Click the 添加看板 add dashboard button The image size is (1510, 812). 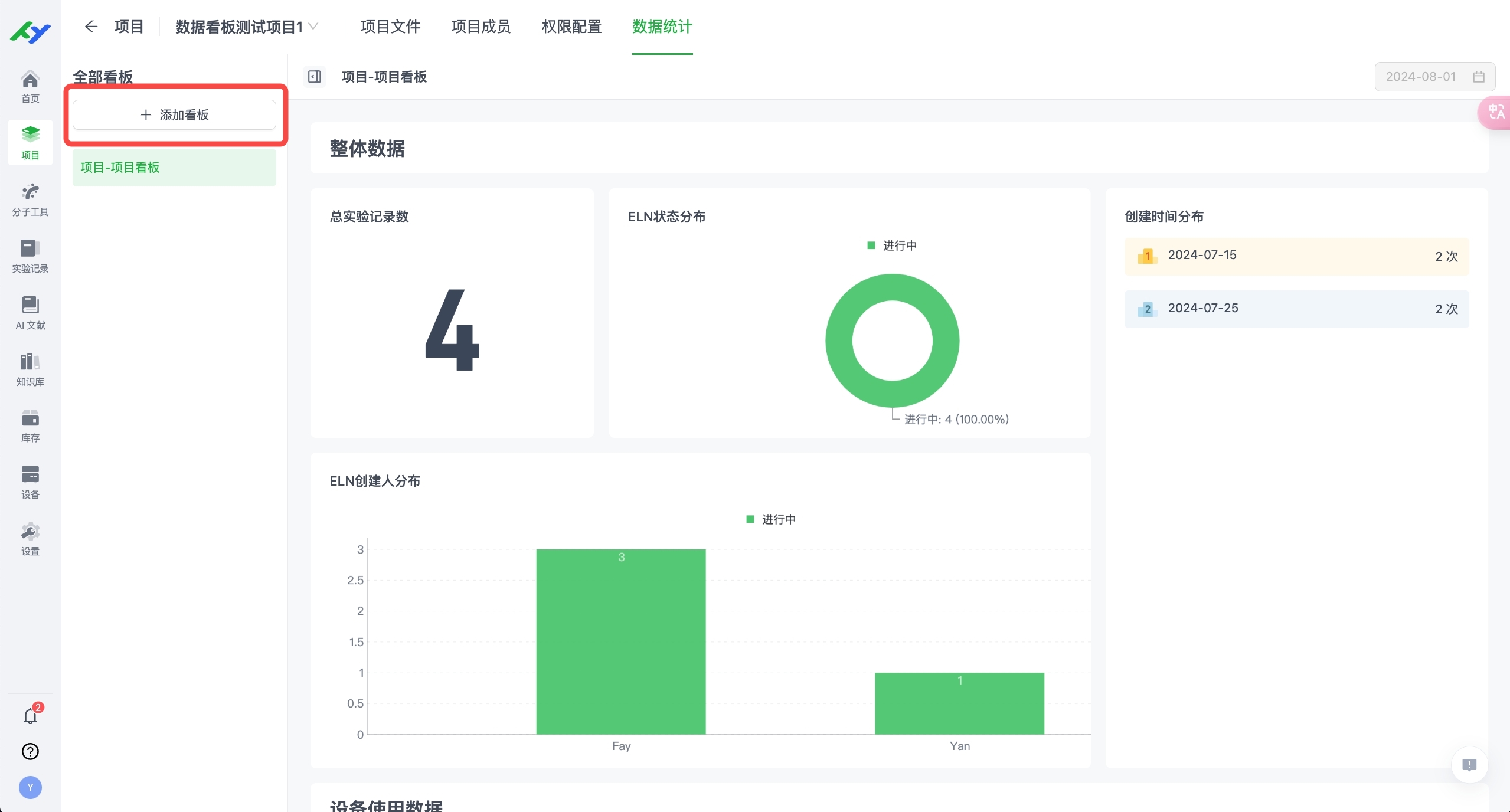175,114
